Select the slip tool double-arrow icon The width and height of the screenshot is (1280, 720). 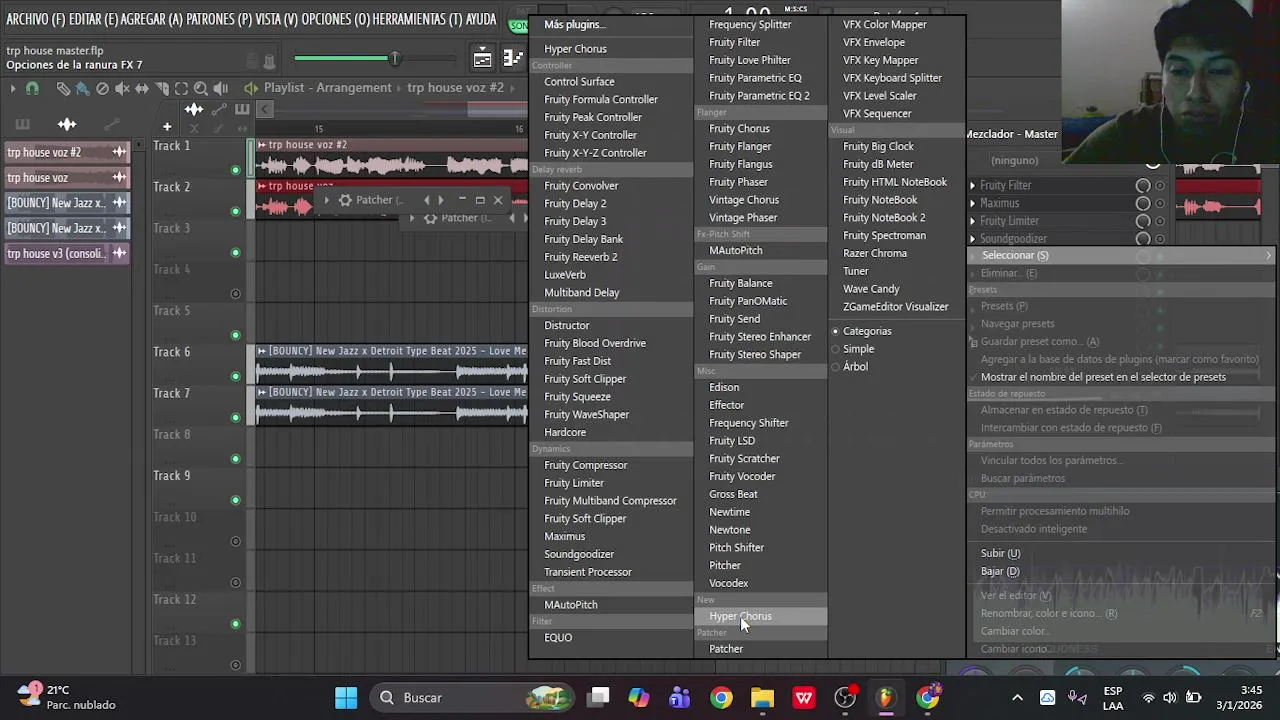click(142, 88)
